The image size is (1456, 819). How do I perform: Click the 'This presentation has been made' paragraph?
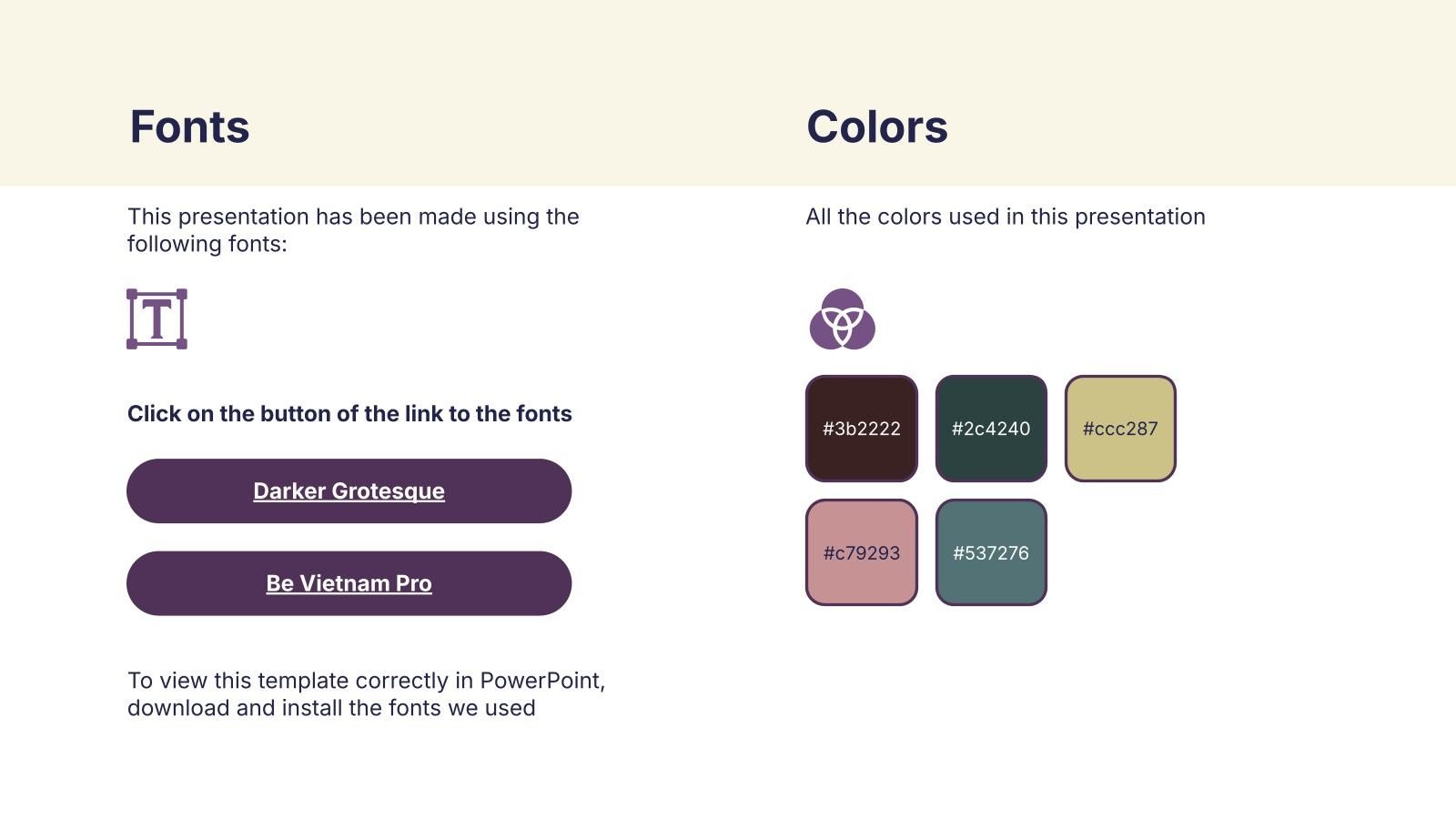353,217
